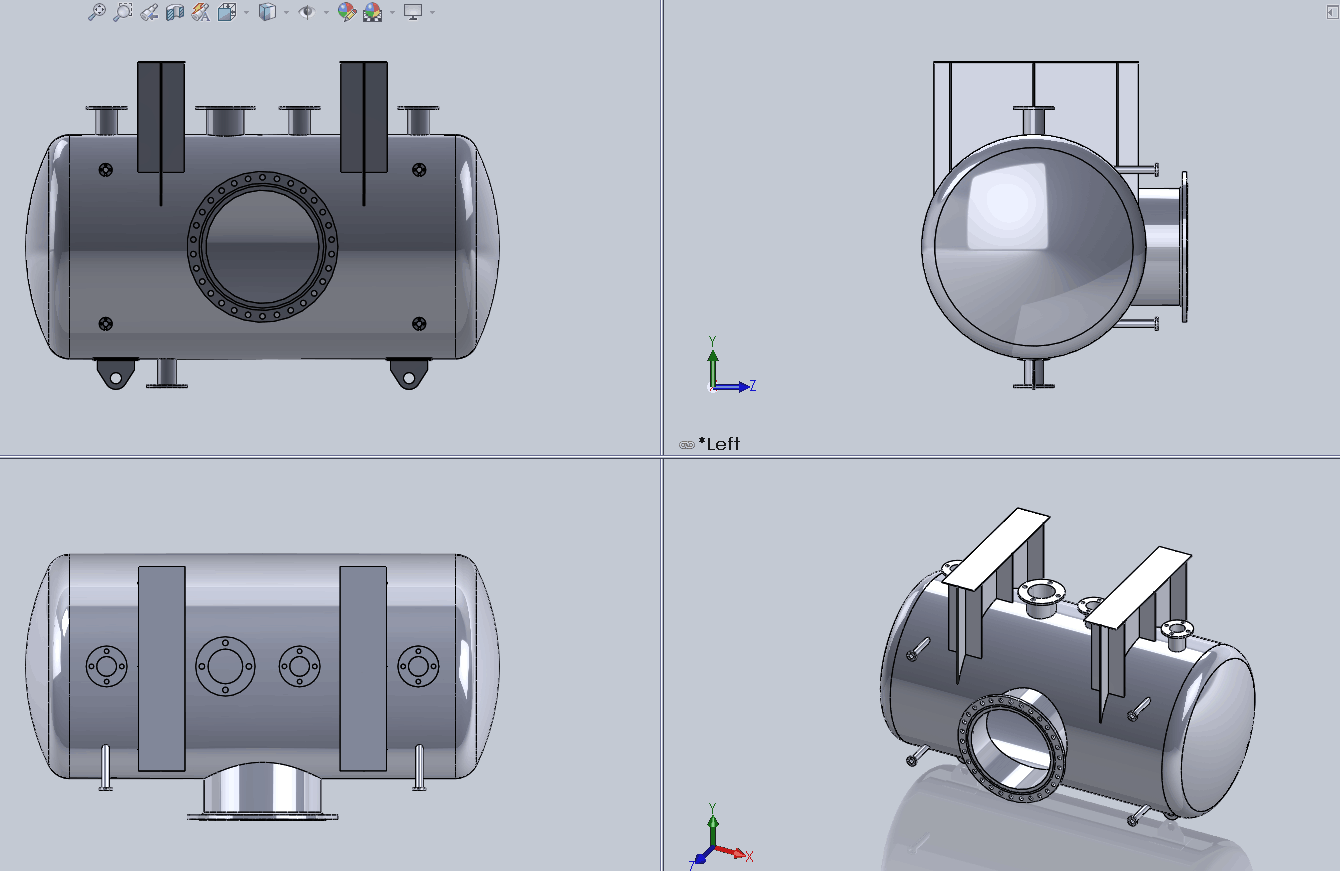1340x871 pixels.
Task: Click the View Orientation cube icon
Action: (227, 12)
